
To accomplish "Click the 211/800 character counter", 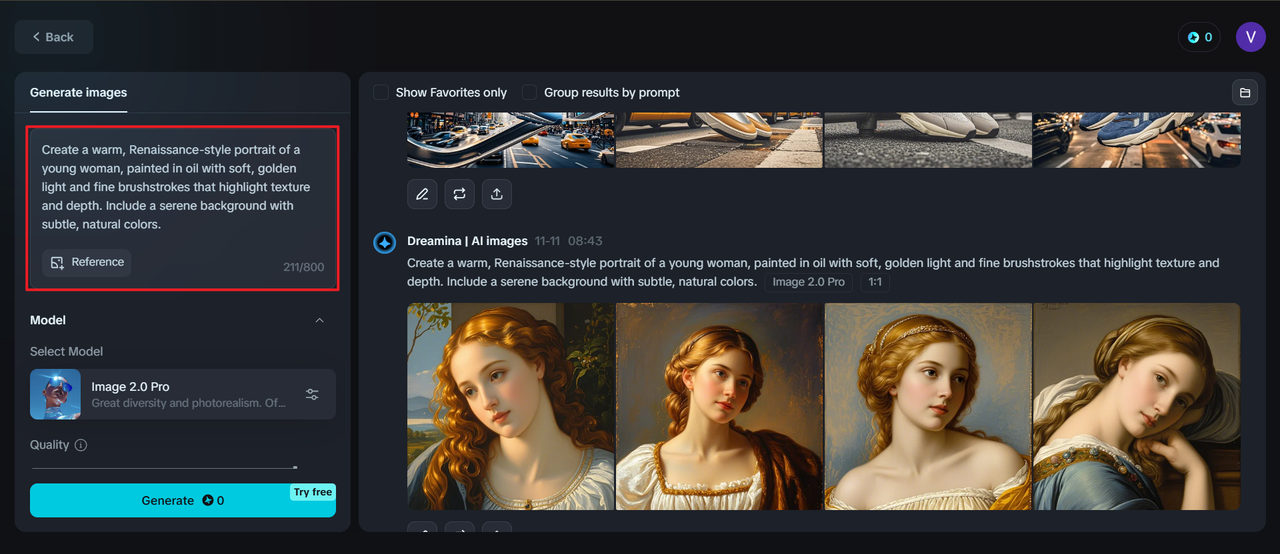I will click(303, 267).
